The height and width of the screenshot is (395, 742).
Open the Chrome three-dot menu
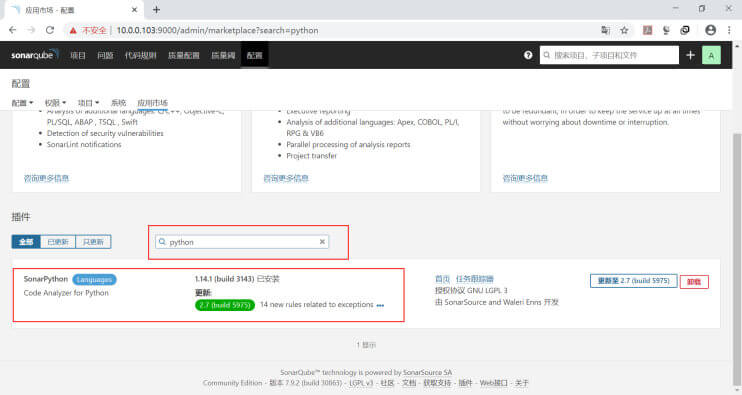[x=729, y=30]
